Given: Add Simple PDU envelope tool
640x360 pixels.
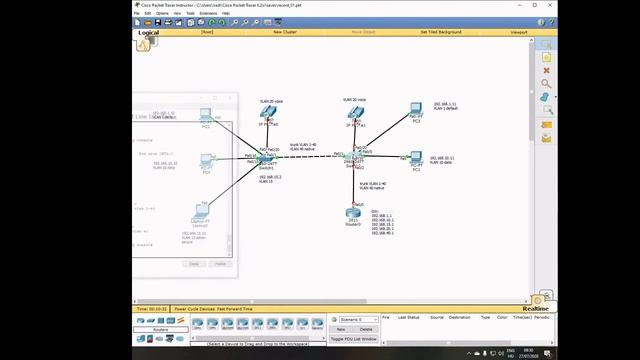Looking at the screenshot, I should [546, 125].
